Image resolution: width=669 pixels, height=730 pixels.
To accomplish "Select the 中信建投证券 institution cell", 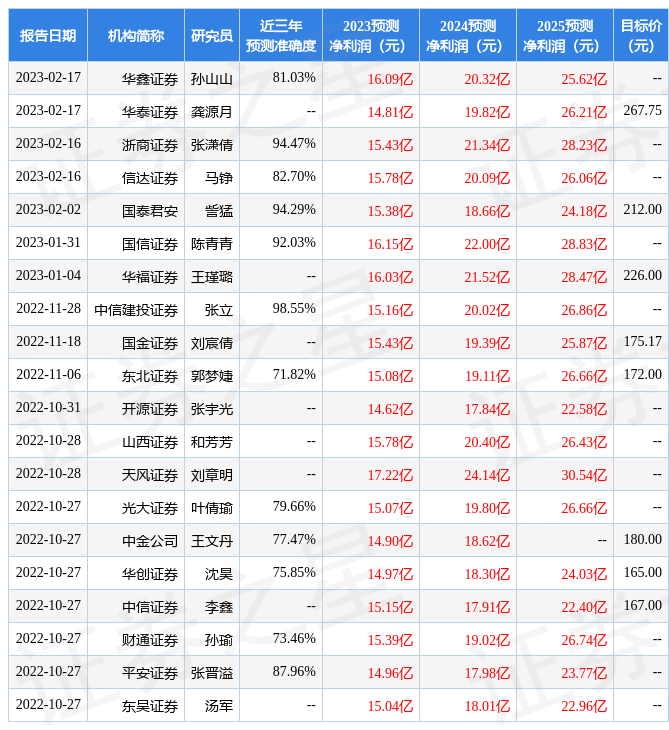I will click(x=136, y=310).
